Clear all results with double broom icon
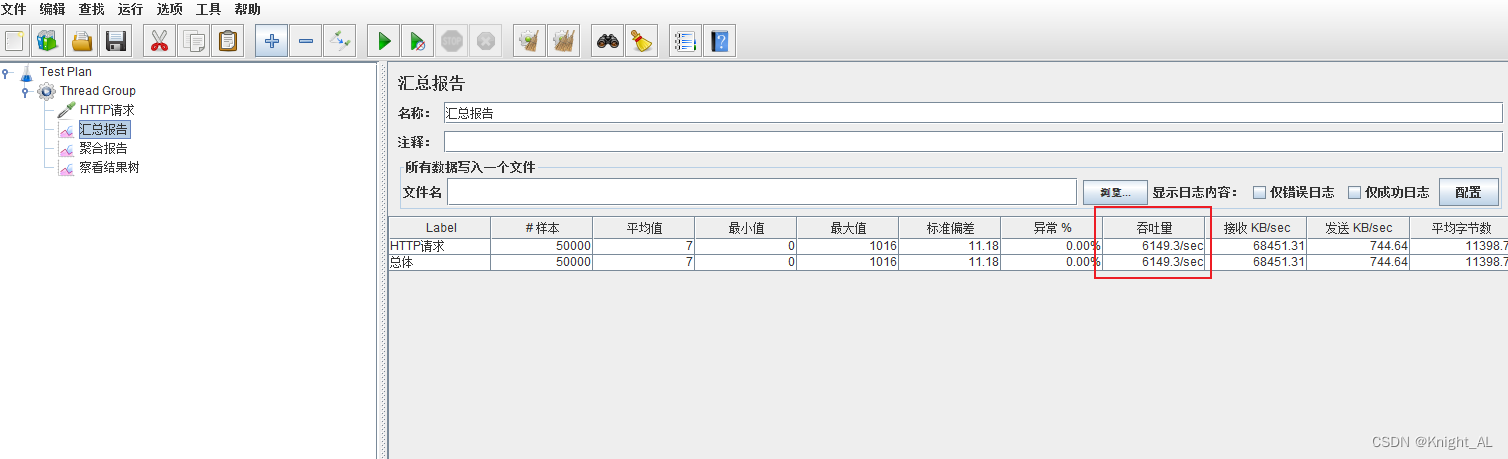This screenshot has height=459, width=1508. click(564, 41)
